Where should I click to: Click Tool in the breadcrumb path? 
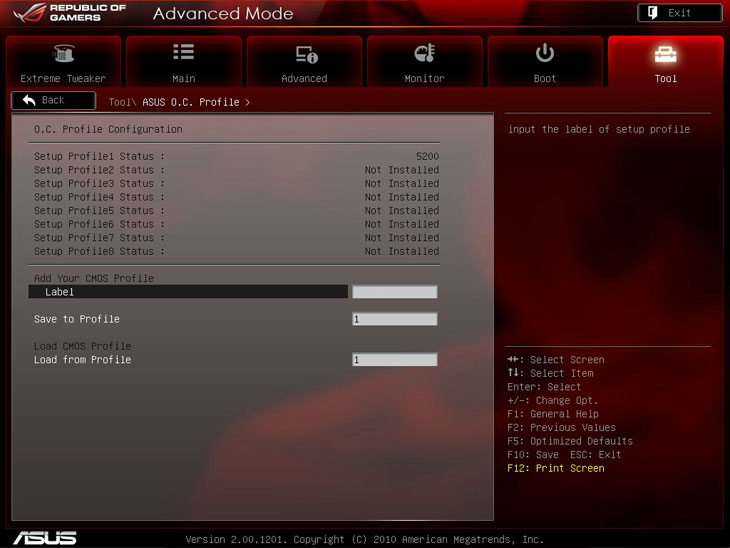(x=119, y=102)
